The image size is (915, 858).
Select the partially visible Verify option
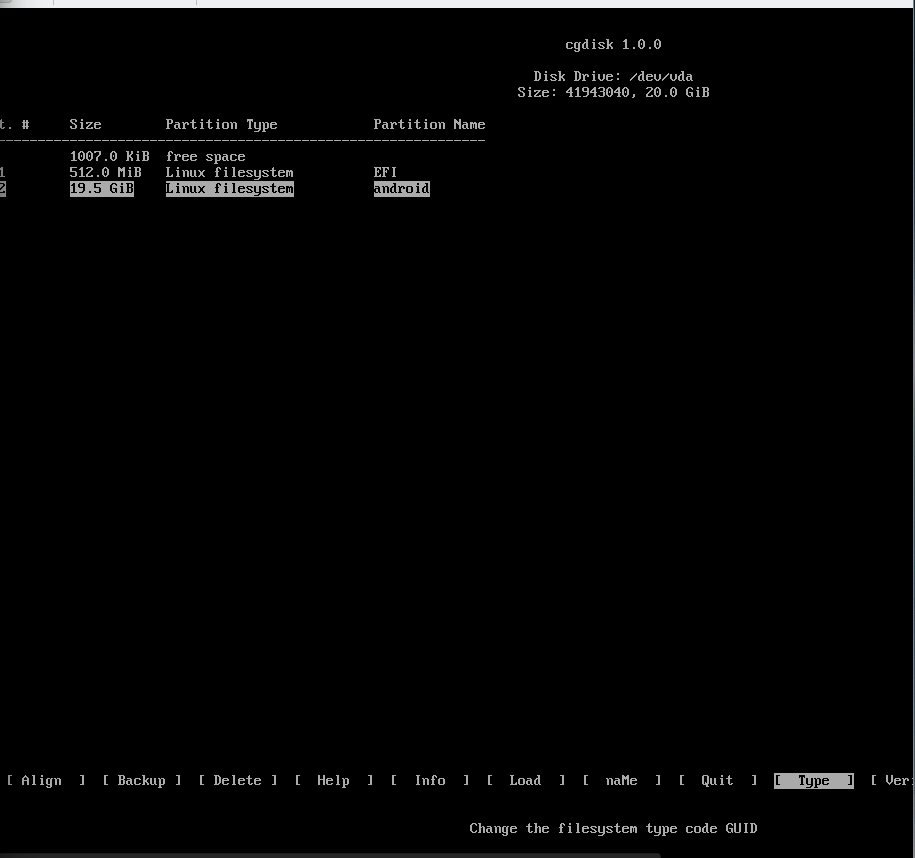(x=893, y=781)
